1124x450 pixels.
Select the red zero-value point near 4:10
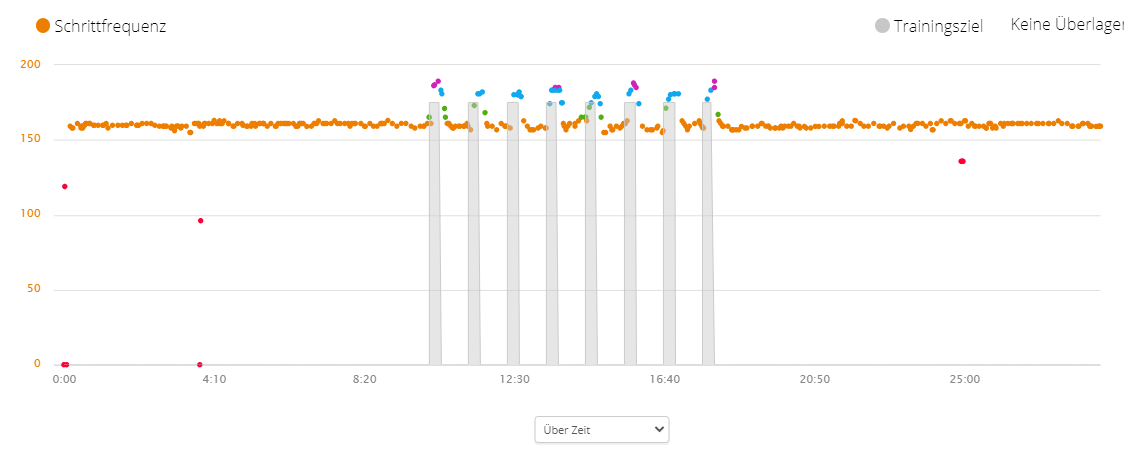point(200,364)
